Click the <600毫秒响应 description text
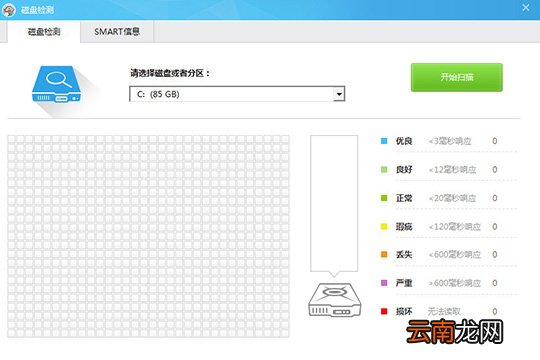 [454, 255]
